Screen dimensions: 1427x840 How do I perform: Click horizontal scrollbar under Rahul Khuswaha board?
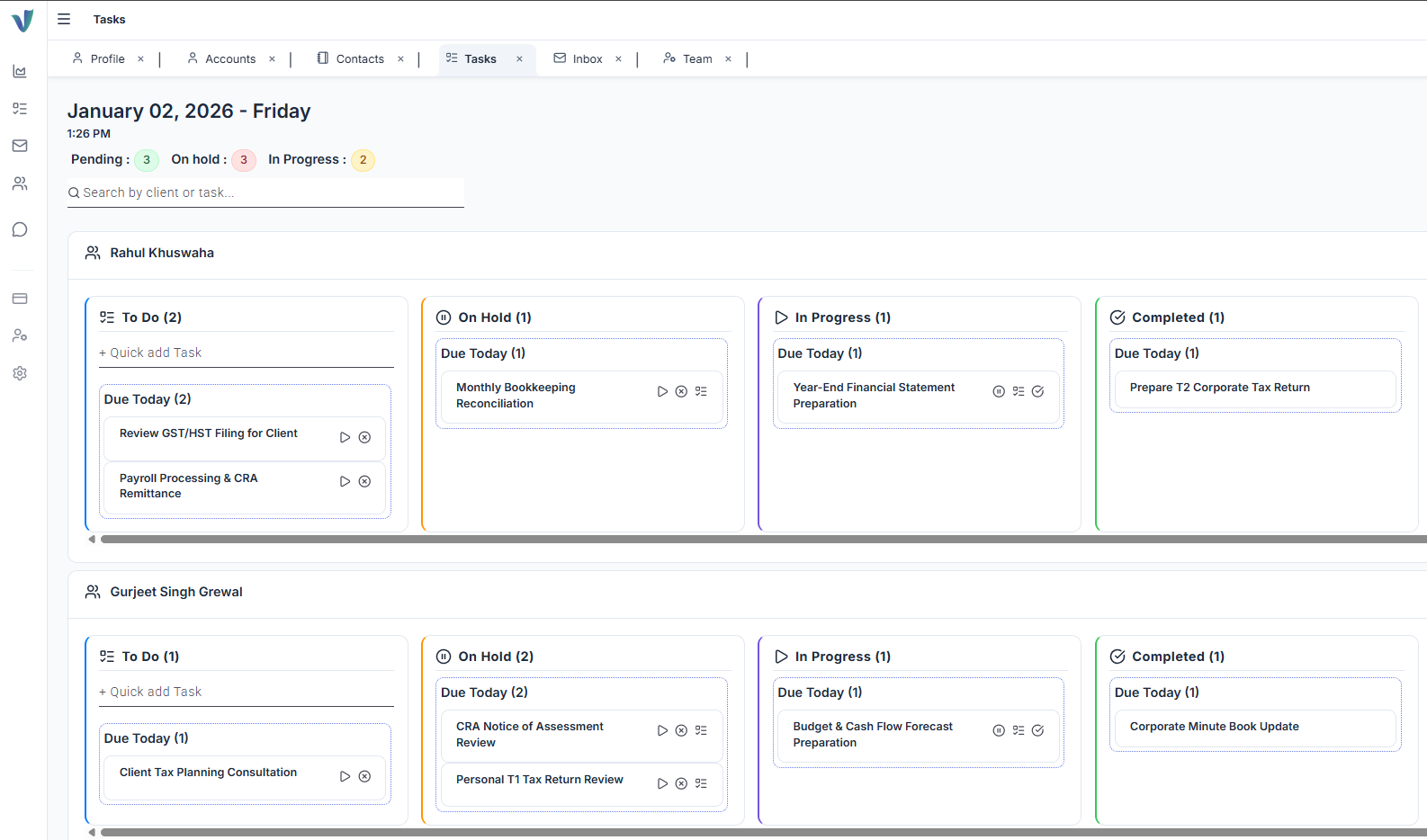763,540
